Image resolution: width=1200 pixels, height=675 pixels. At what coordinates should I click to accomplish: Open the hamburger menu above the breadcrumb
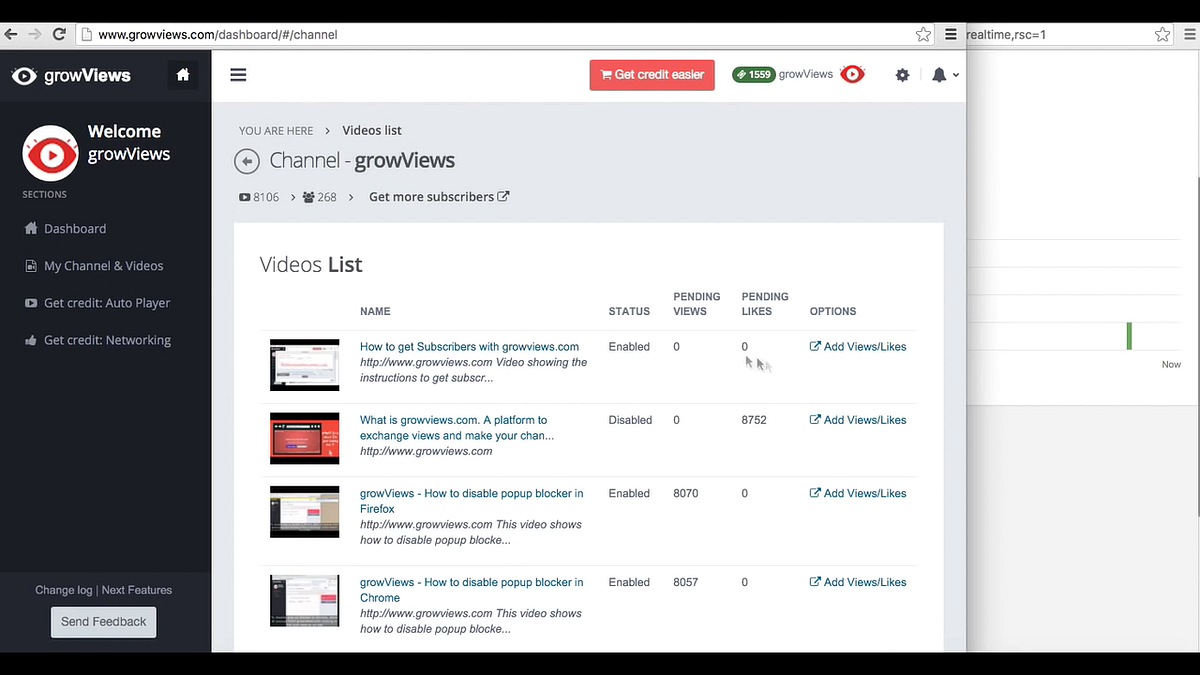coord(238,74)
